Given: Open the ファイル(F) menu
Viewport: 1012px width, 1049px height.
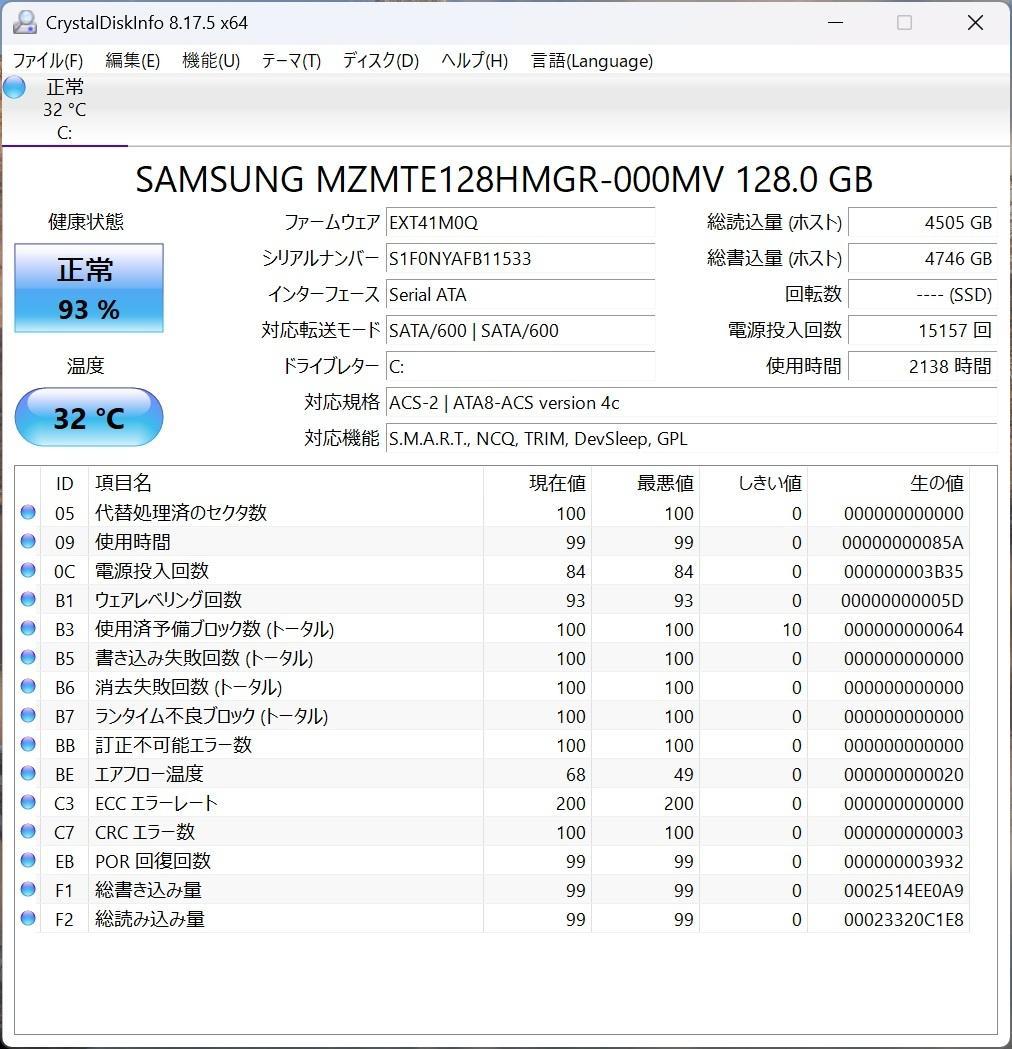Looking at the screenshot, I should click(46, 61).
